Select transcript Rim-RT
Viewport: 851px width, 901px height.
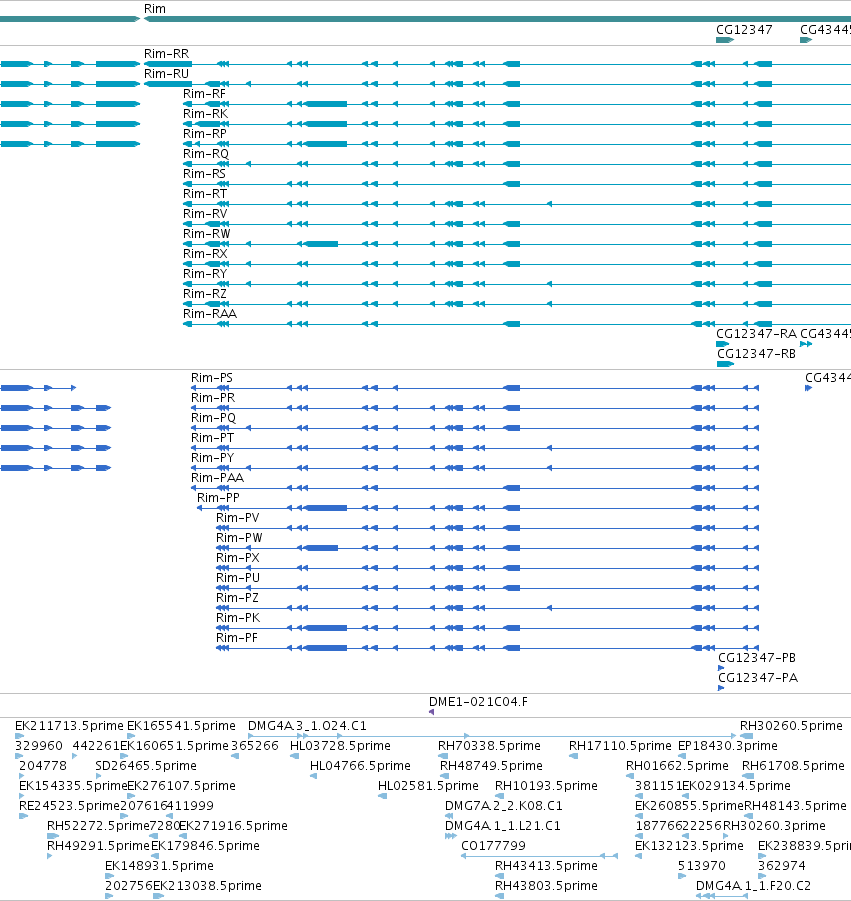[x=205, y=194]
